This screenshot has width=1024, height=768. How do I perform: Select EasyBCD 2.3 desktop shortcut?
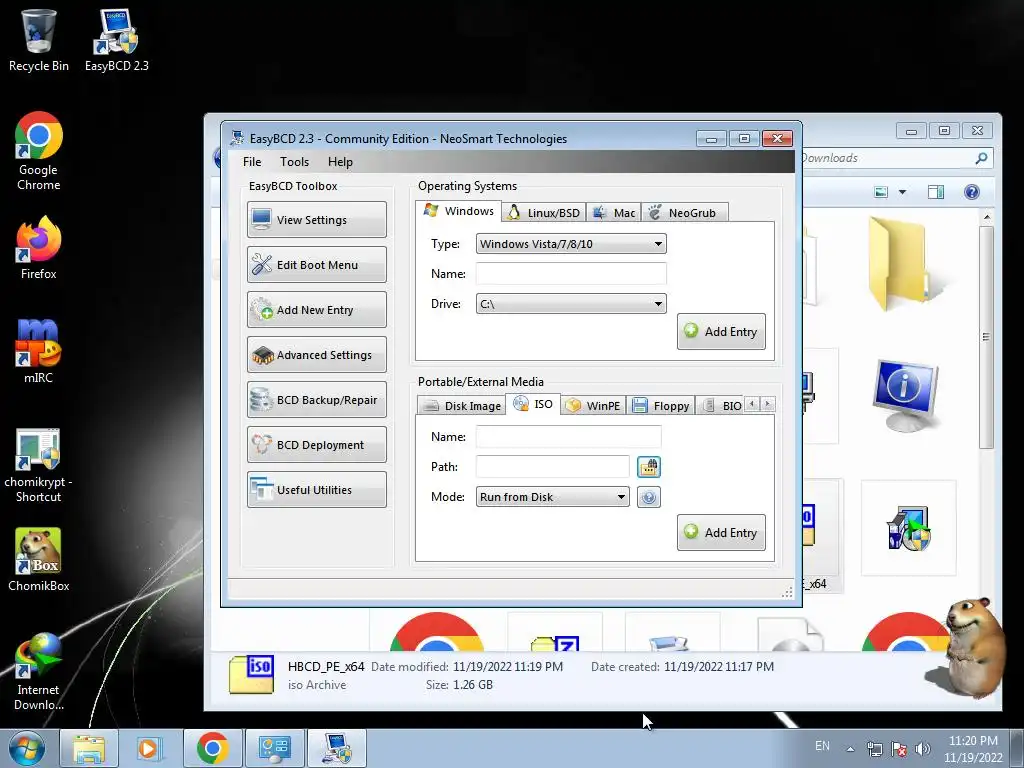tap(116, 40)
